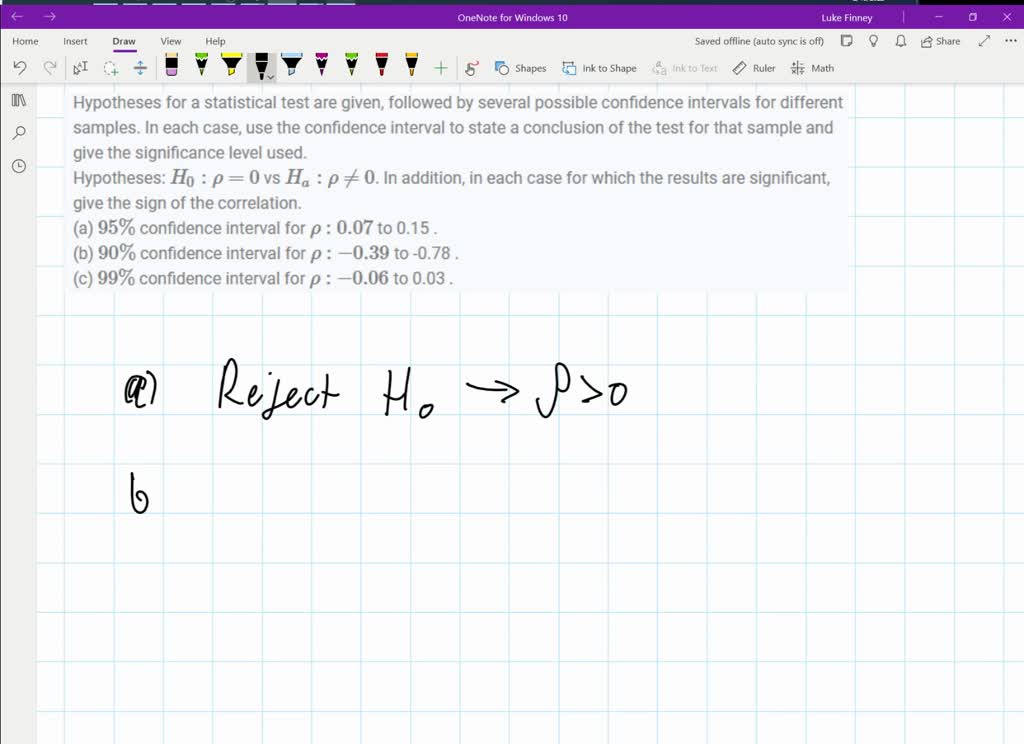Screen dimensions: 1024x744
Task: Open the more options ellipsis
Action: tap(1011, 41)
